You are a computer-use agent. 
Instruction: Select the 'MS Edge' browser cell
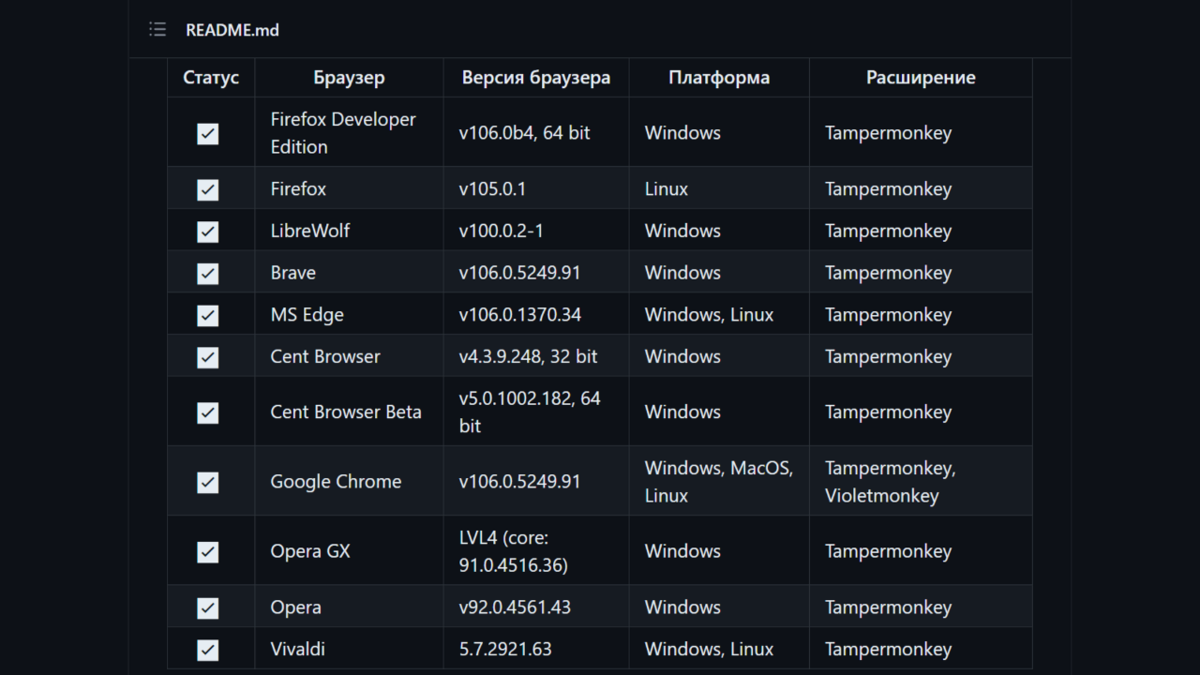pos(349,315)
